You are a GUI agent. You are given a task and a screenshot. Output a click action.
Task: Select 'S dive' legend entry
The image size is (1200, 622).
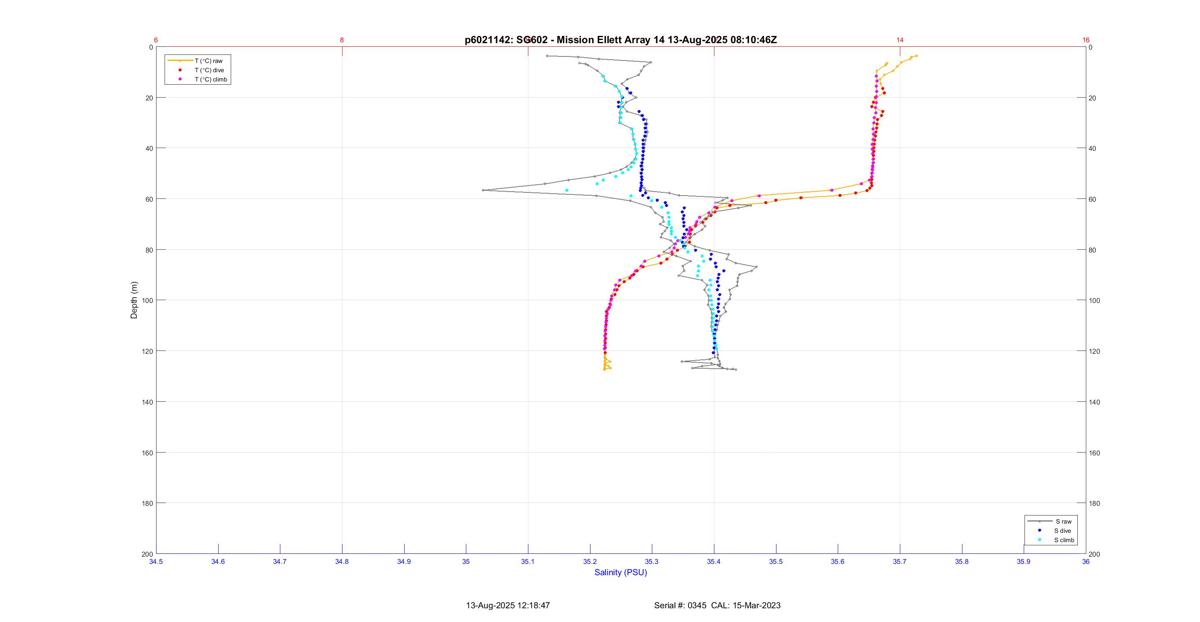(1052, 531)
